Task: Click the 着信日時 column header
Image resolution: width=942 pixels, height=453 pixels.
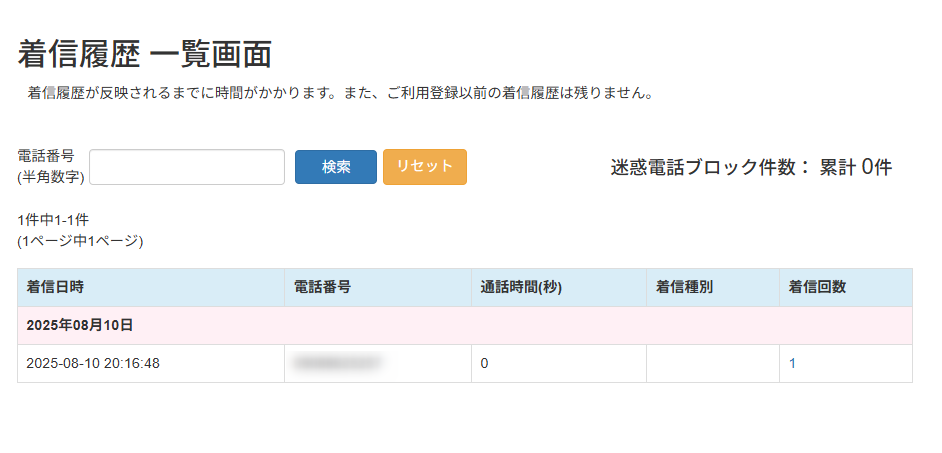Action: pos(151,287)
